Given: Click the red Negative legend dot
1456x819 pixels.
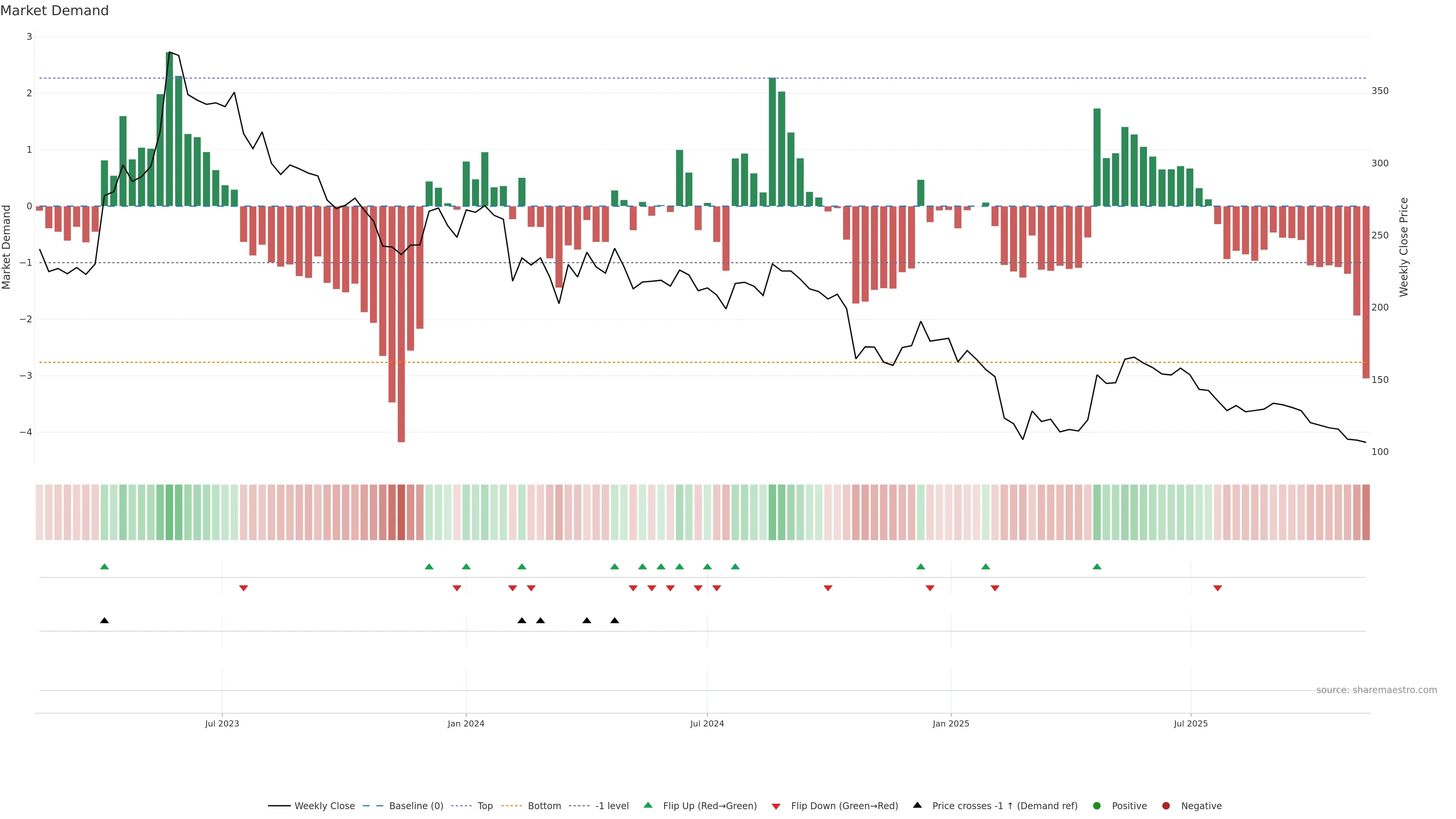Looking at the screenshot, I should point(1166,806).
